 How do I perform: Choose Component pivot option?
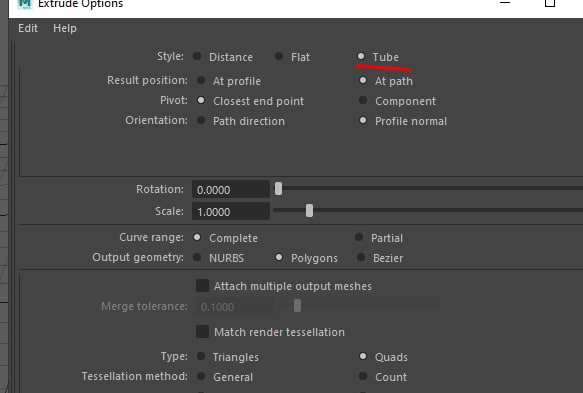point(363,100)
